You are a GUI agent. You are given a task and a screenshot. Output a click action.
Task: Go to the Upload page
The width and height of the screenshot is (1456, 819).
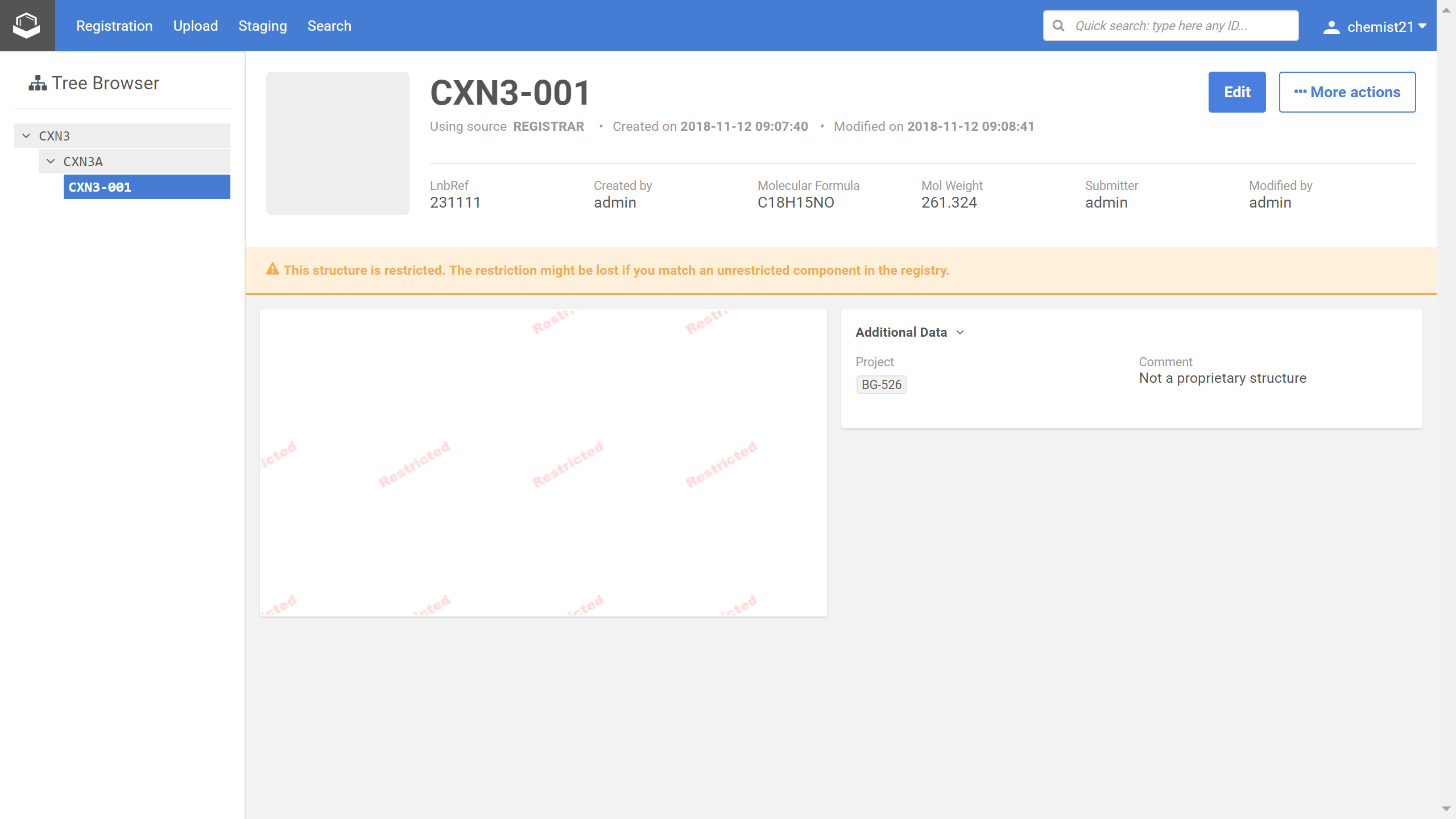click(196, 26)
